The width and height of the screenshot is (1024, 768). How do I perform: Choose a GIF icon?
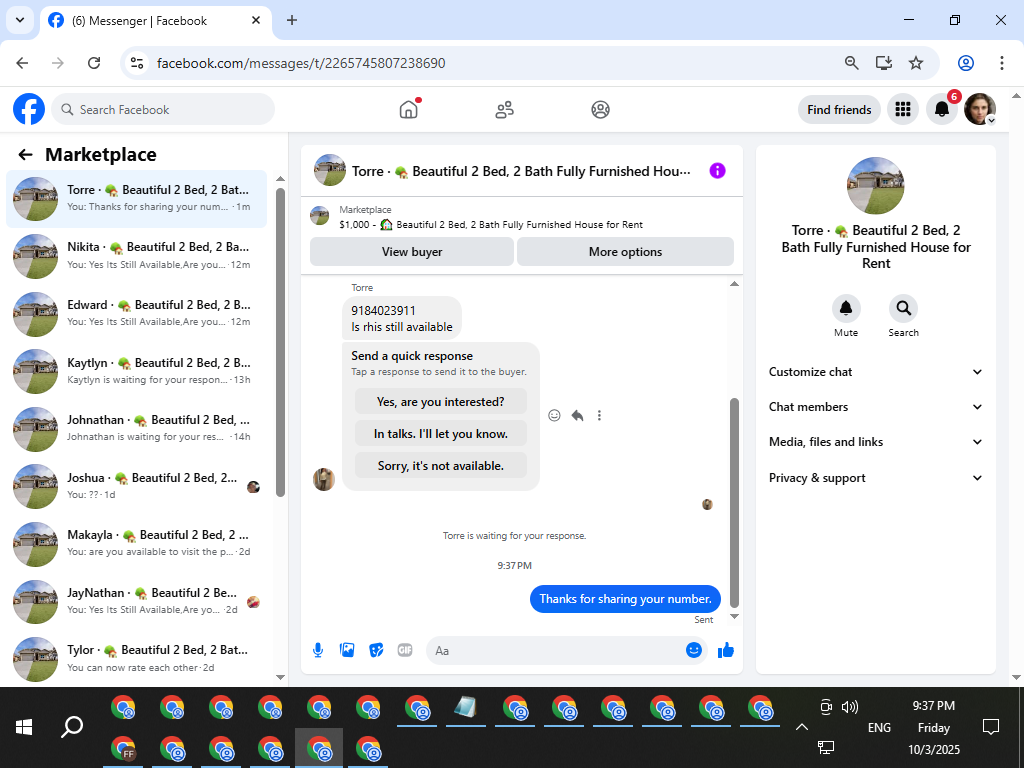point(405,650)
